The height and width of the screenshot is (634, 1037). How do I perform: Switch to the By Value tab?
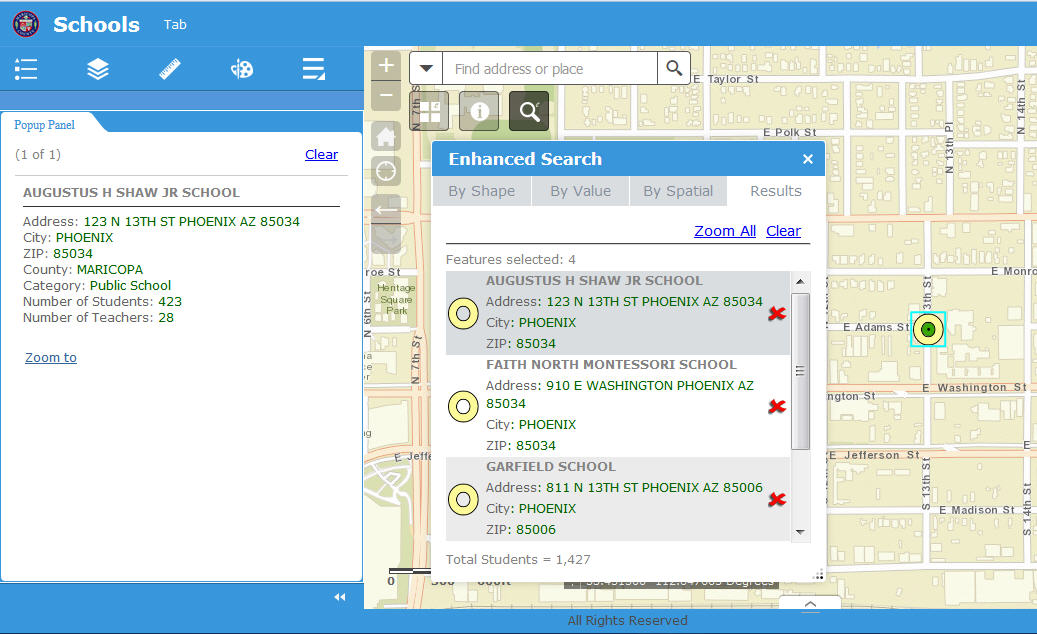tap(581, 191)
